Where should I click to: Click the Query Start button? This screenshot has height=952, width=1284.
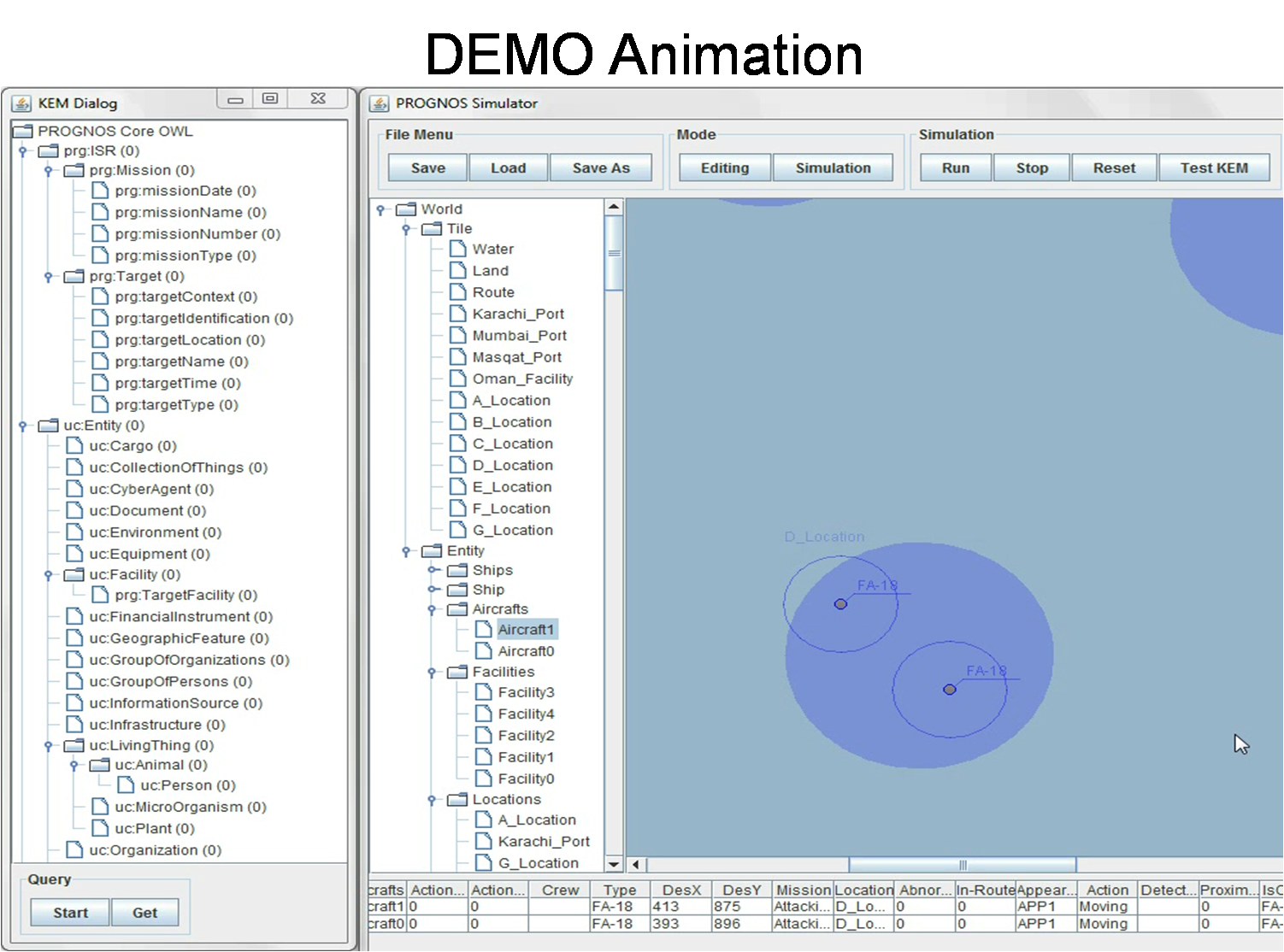[x=70, y=913]
